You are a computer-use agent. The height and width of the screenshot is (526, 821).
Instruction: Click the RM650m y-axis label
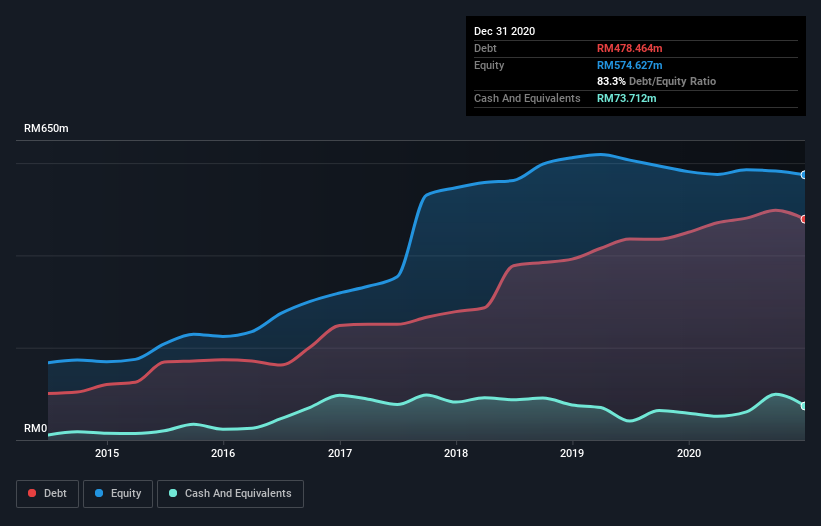(46, 128)
